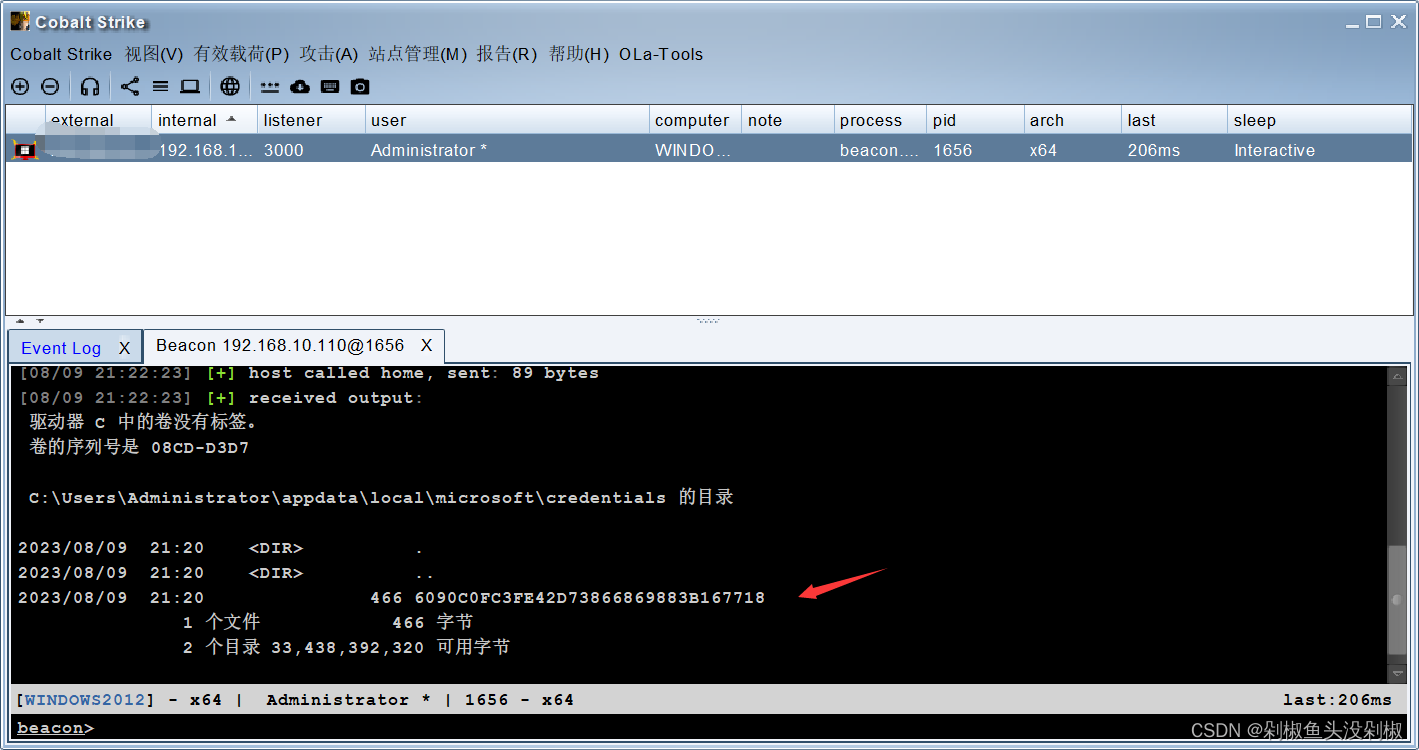This screenshot has height=750, width=1419.
Task: Click the beacon> command input field
Action: point(708,728)
